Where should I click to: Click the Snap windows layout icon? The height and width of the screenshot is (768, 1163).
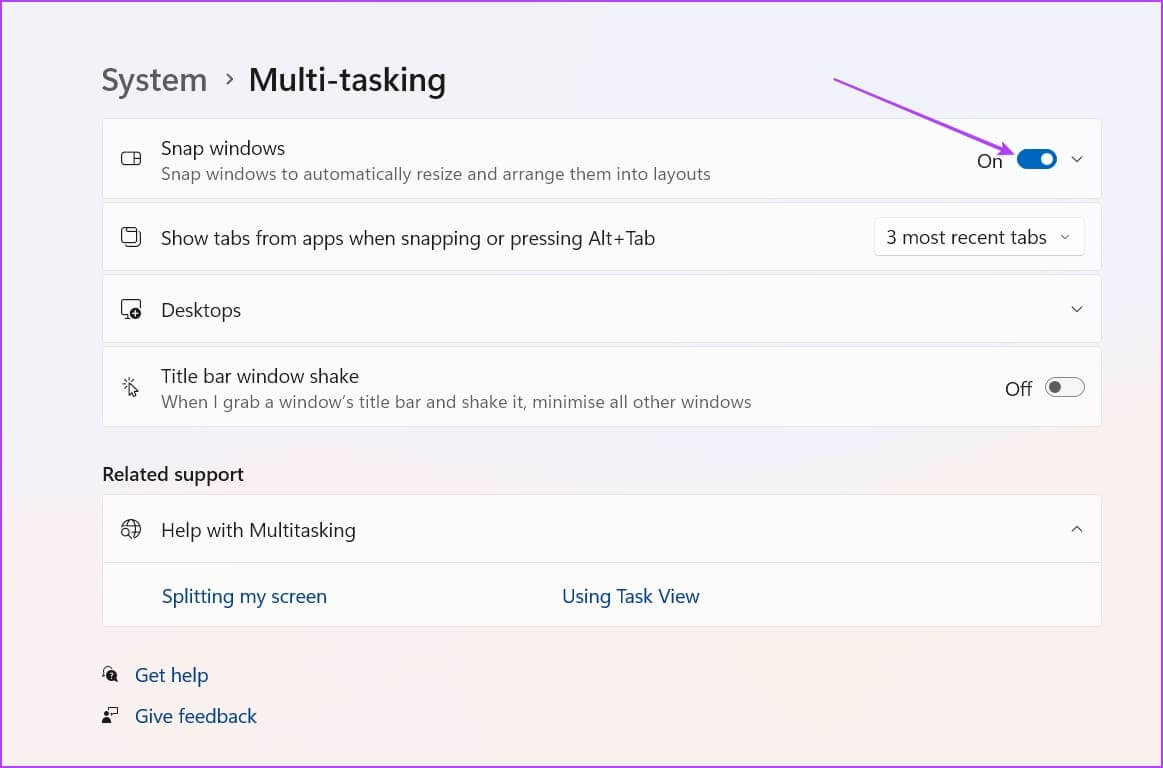131,159
